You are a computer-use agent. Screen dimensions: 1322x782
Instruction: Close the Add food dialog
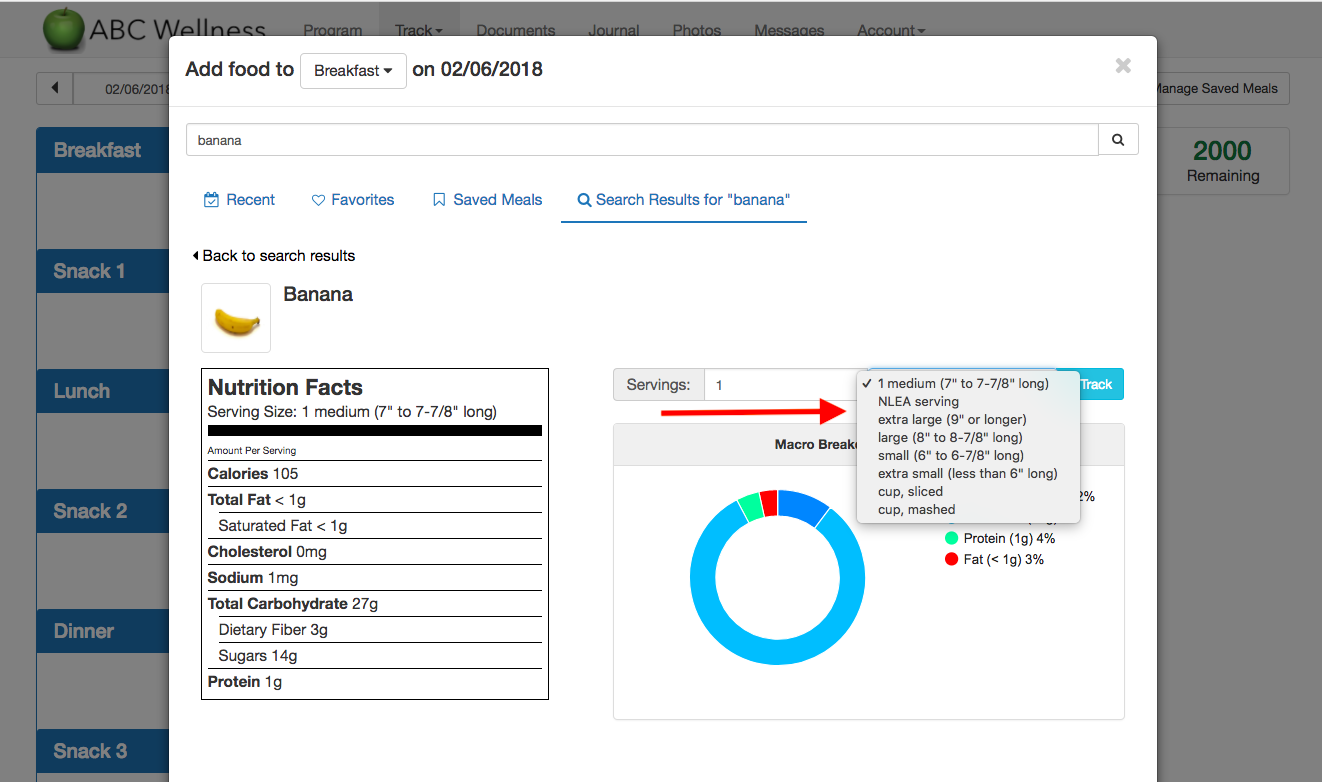[1123, 66]
